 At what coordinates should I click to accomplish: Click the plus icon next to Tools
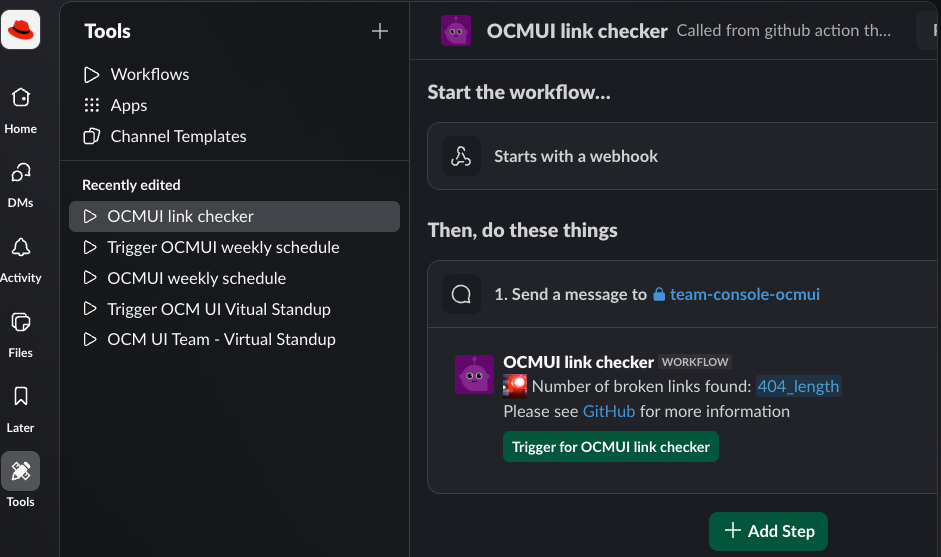click(380, 31)
